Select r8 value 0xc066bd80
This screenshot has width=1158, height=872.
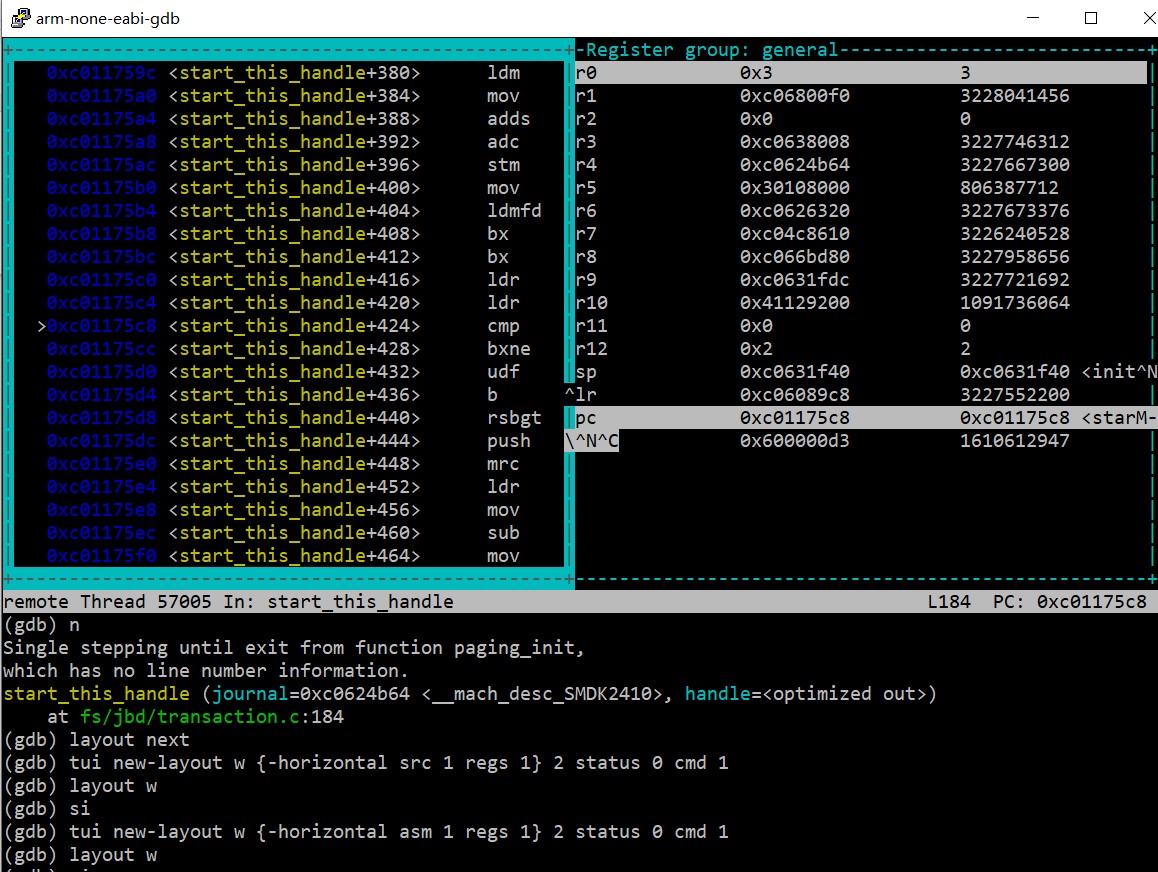point(795,256)
